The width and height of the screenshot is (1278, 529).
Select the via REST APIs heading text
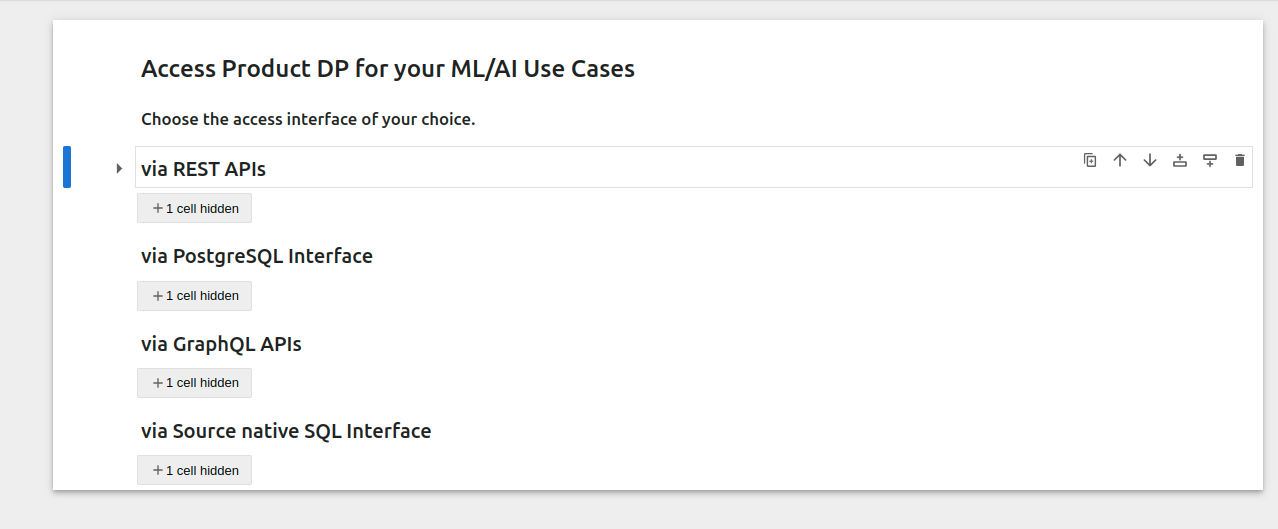pos(204,169)
